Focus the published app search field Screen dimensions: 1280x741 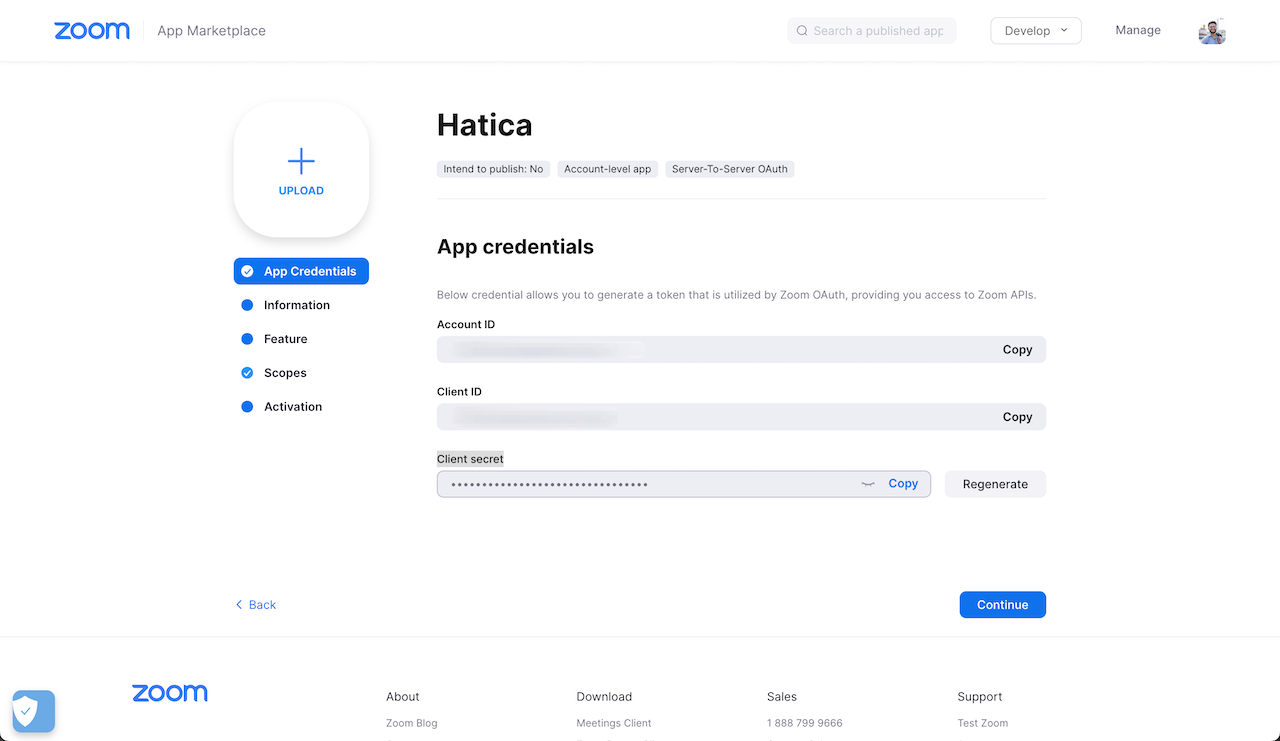[x=872, y=31]
